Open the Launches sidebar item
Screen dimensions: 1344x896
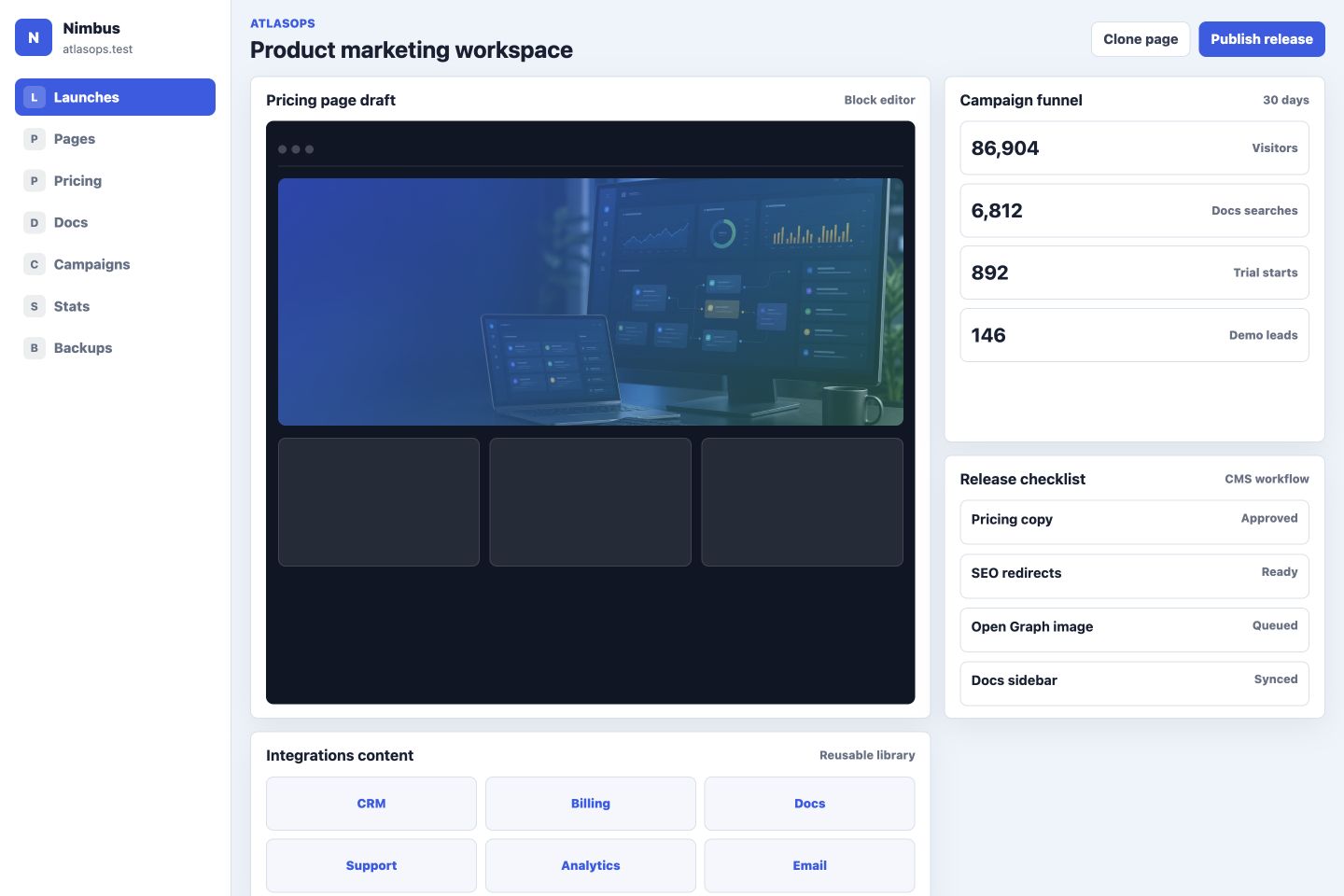pos(115,97)
